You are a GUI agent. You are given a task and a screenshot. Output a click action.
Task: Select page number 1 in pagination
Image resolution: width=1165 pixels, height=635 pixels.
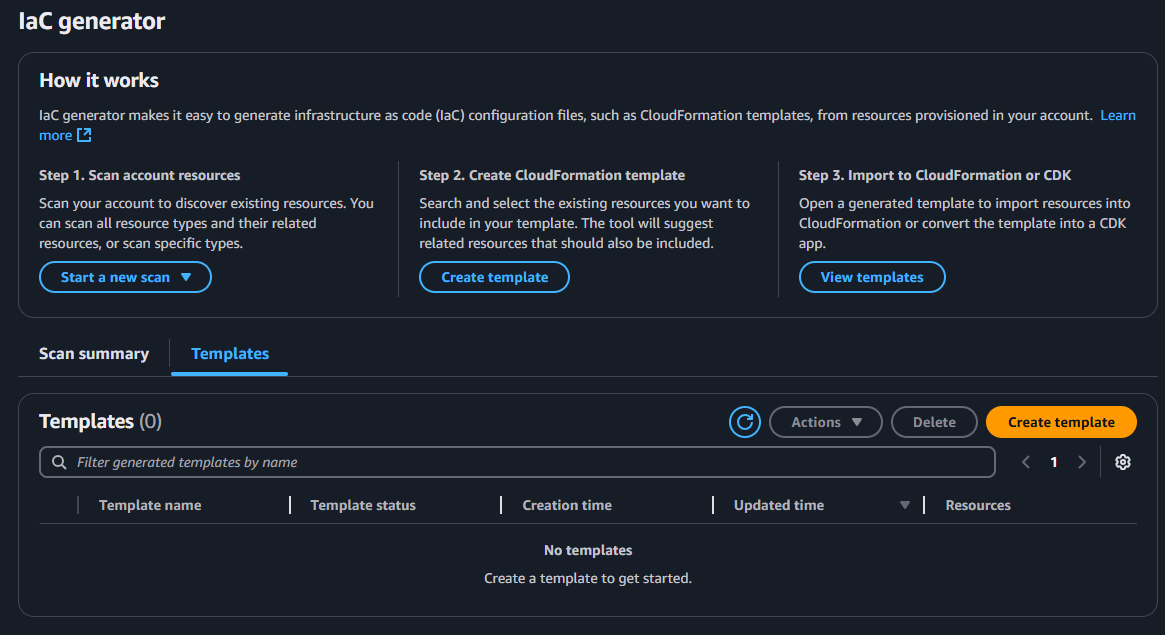pos(1054,462)
